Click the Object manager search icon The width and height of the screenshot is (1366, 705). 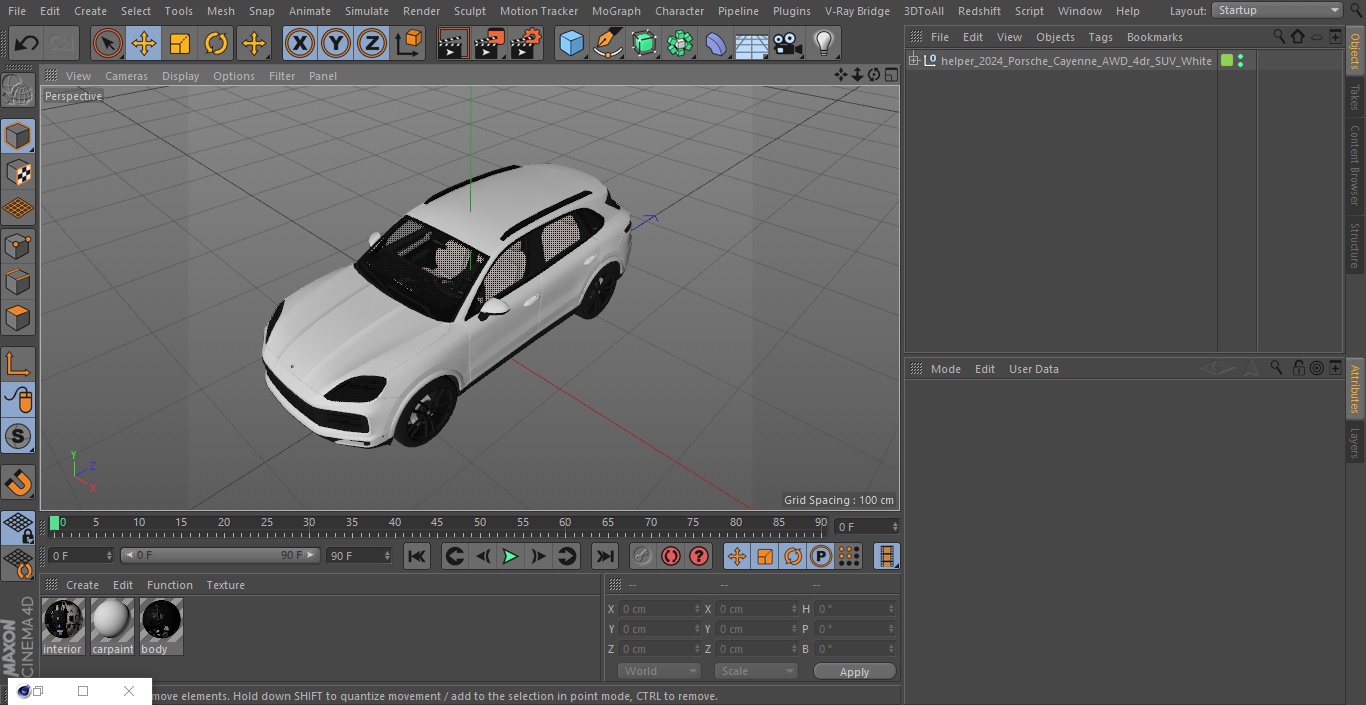point(1279,36)
